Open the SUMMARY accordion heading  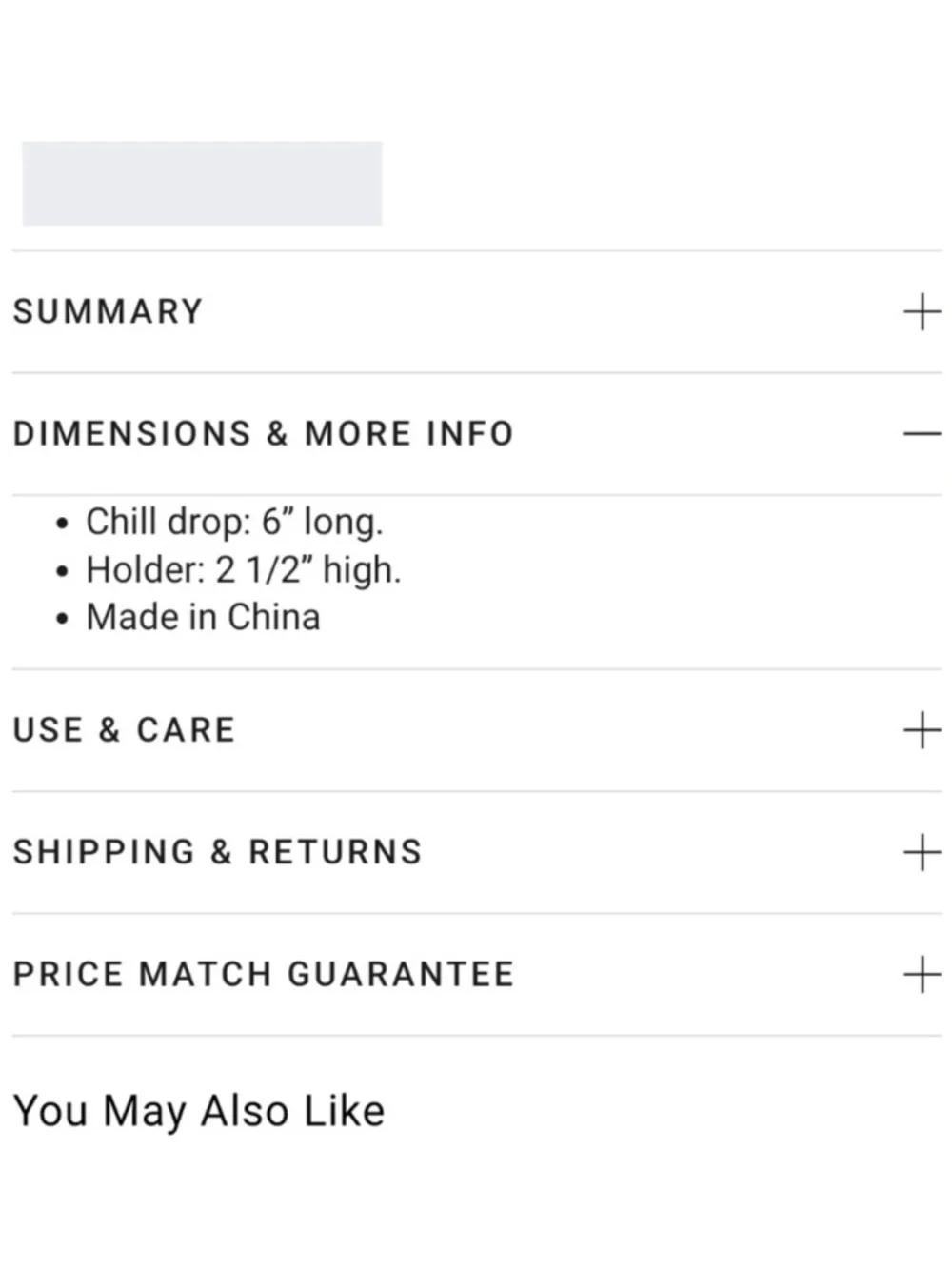pyautogui.click(x=108, y=311)
